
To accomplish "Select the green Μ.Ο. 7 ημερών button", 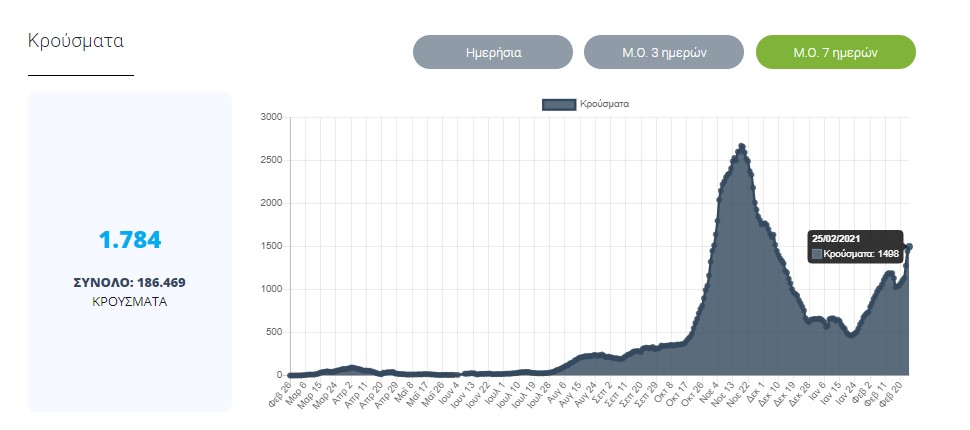I will coord(835,52).
